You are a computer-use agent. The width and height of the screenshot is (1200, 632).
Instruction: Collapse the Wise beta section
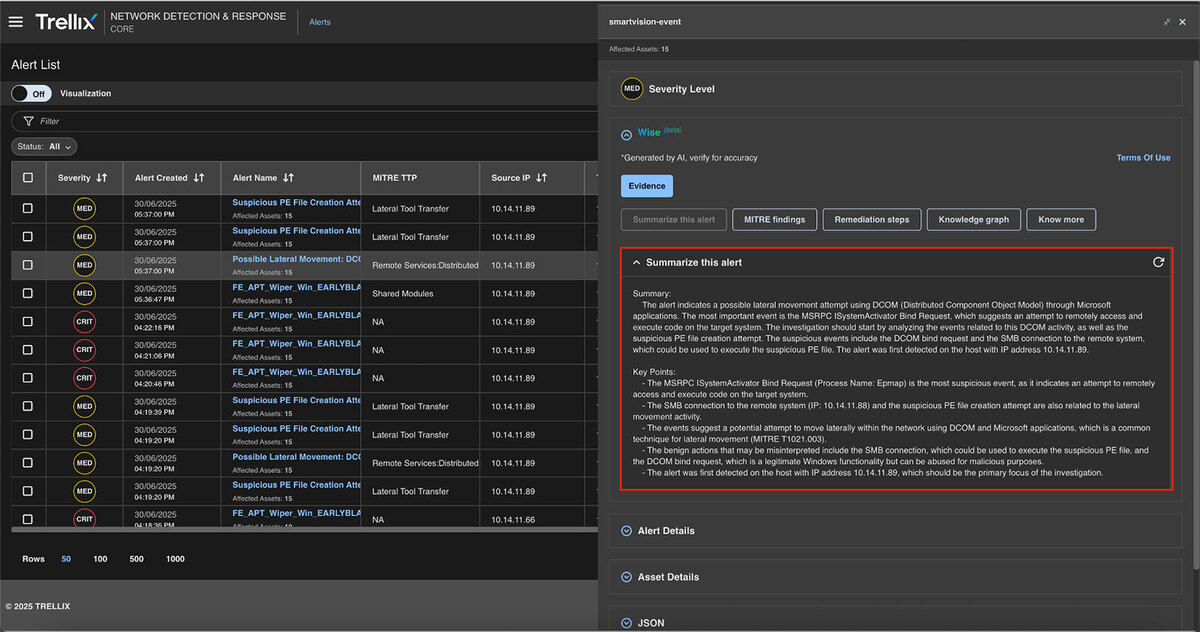click(626, 134)
